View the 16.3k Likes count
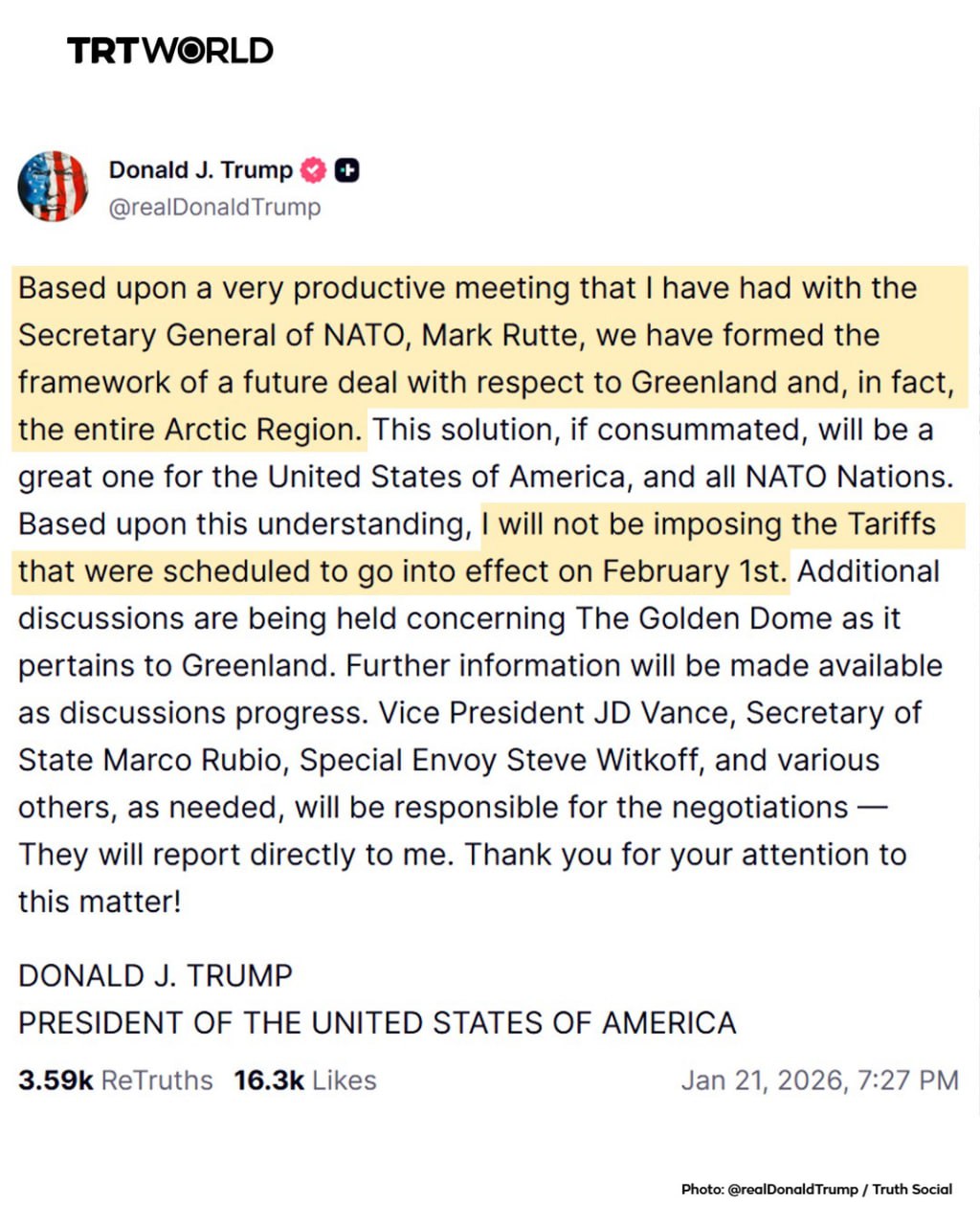980x1225 pixels. tap(304, 1080)
